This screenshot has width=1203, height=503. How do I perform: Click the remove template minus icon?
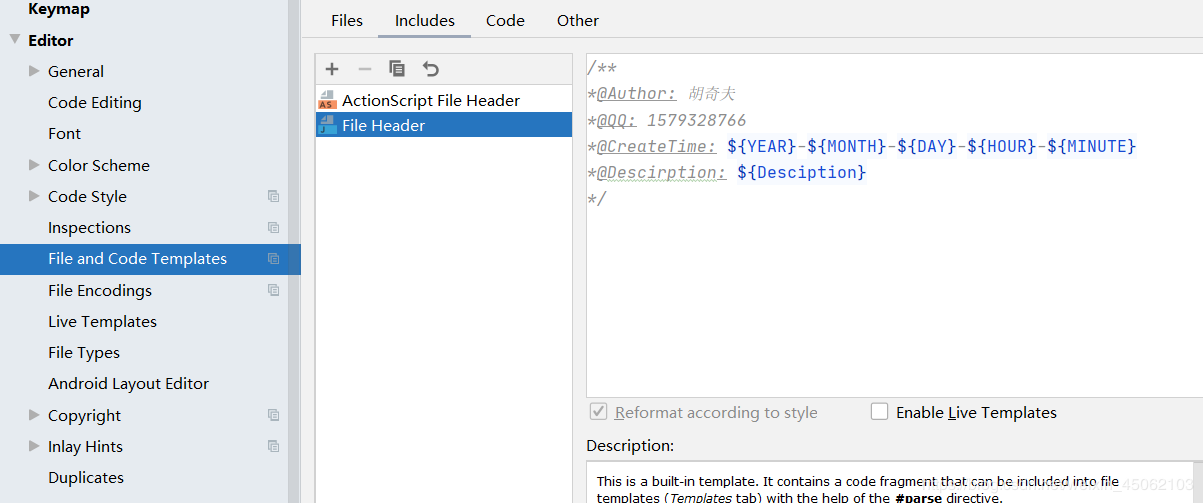tap(364, 69)
